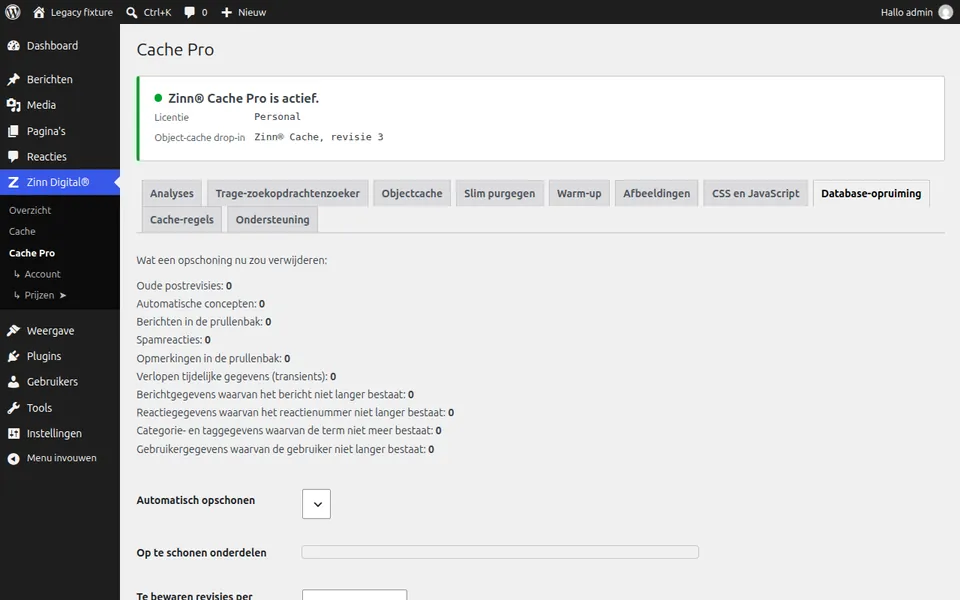
Task: Click the Dashboard gauge icon
Action: tap(13, 46)
